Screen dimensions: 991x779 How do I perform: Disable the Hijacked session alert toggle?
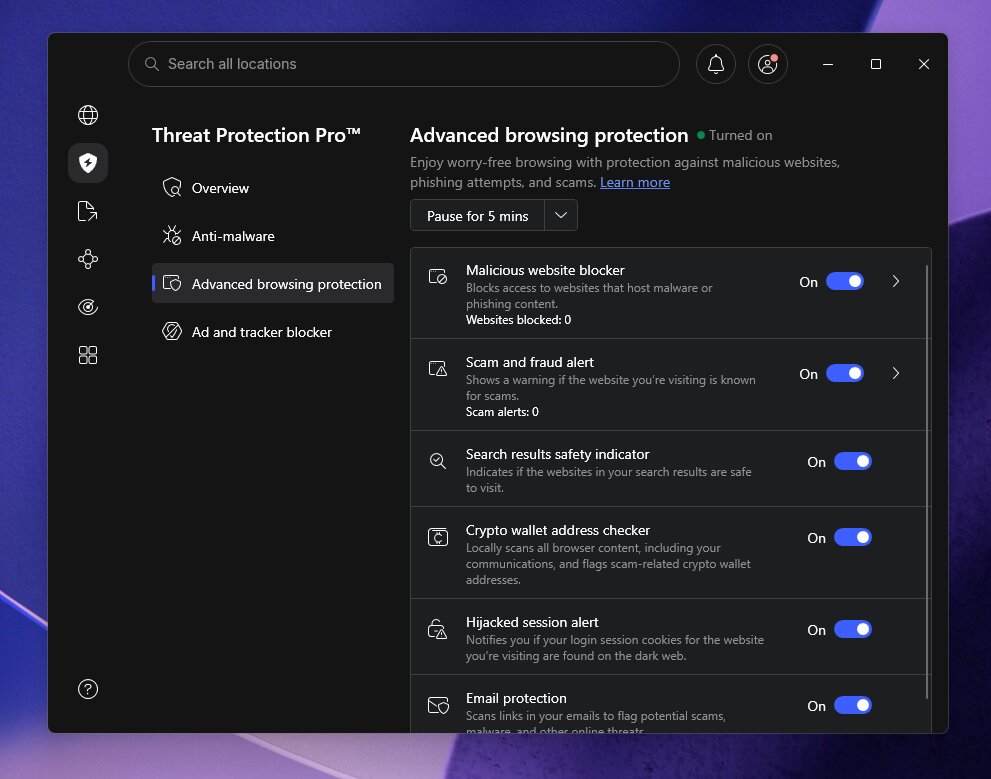853,629
